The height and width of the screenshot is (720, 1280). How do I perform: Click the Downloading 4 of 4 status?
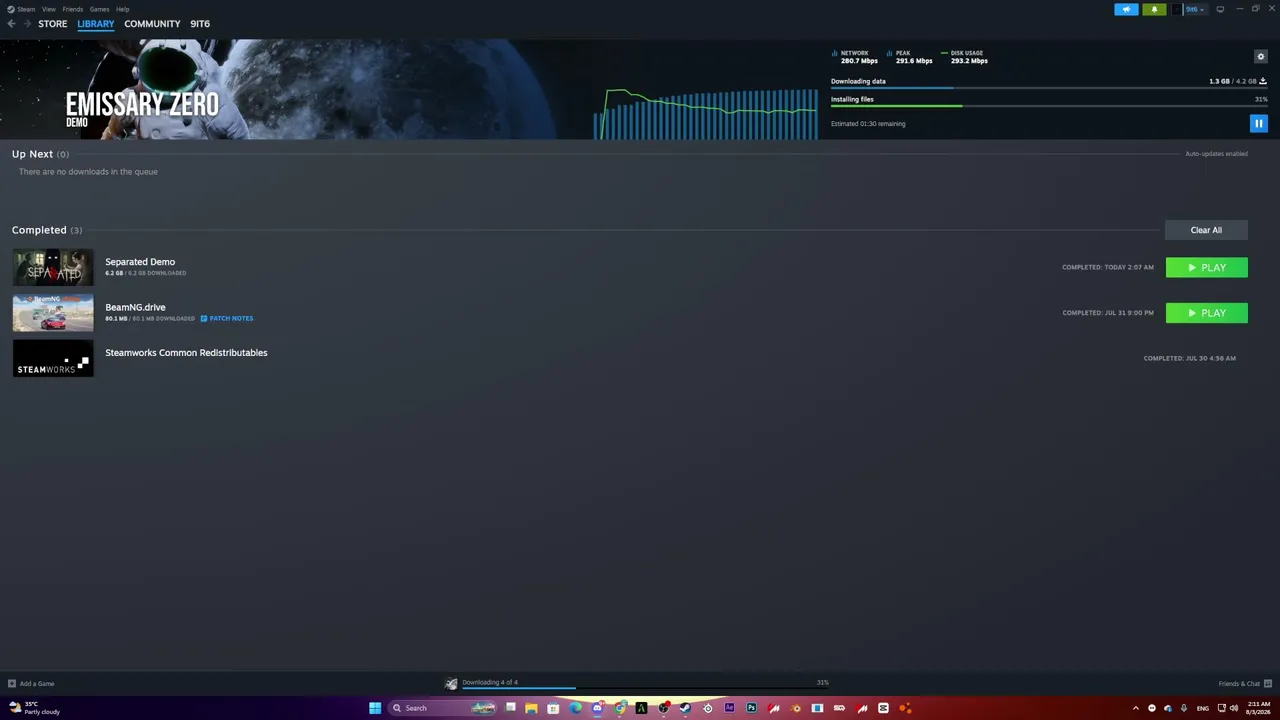490,682
